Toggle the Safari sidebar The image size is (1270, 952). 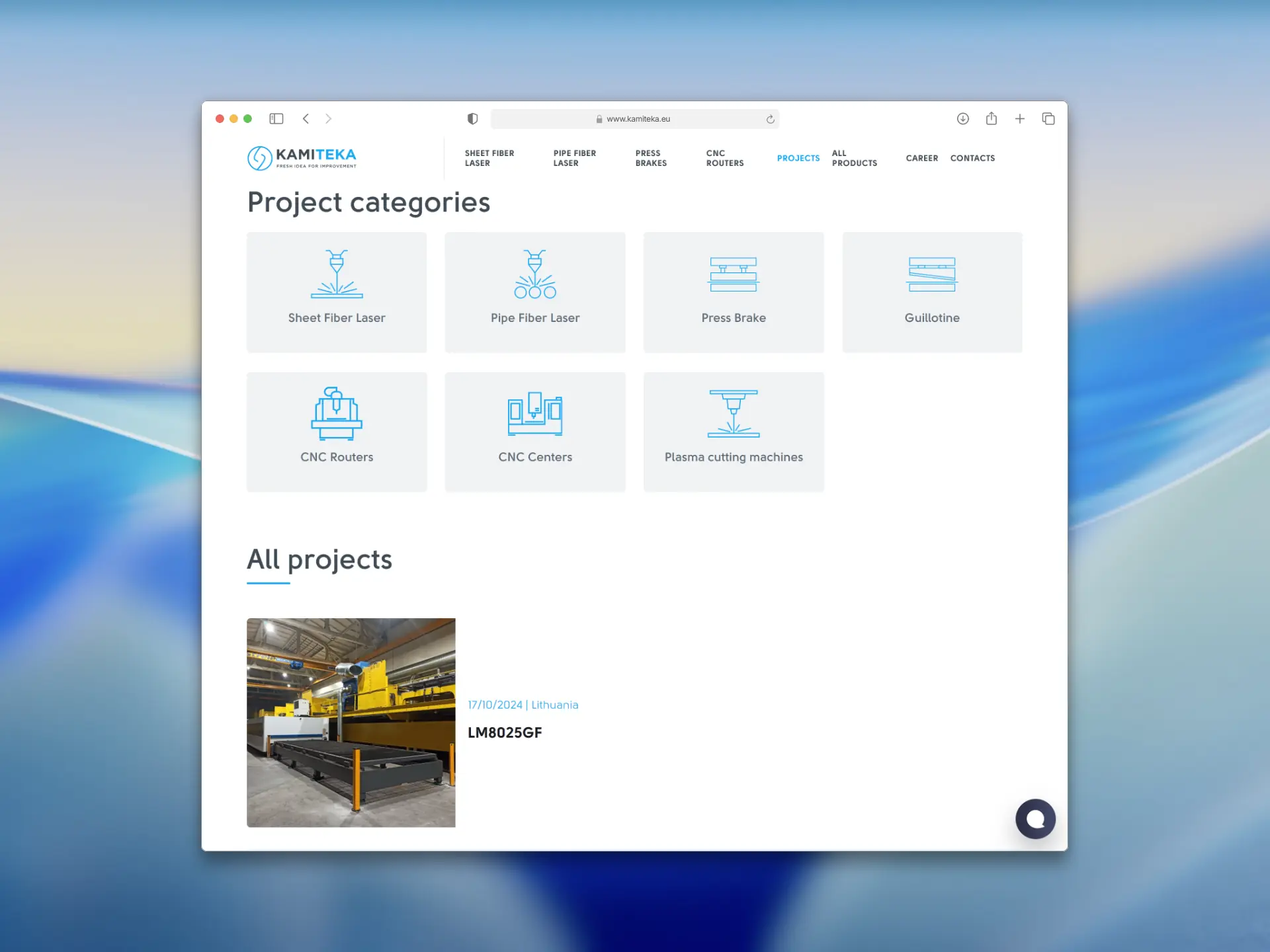[x=276, y=119]
